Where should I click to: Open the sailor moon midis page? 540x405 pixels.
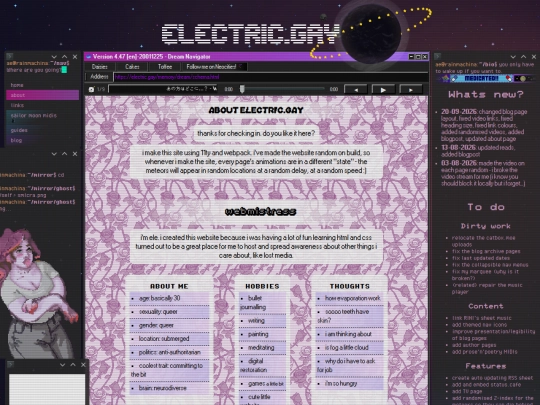click(42, 117)
